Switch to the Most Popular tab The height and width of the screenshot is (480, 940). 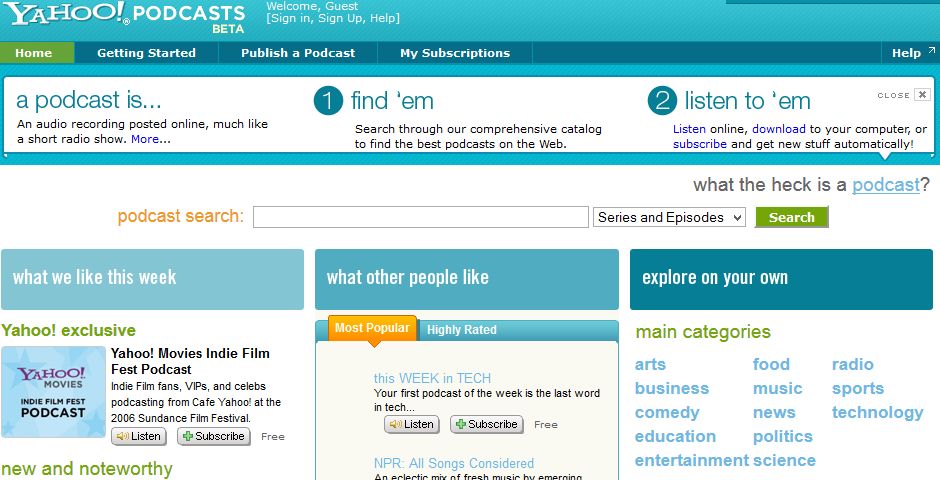point(372,328)
